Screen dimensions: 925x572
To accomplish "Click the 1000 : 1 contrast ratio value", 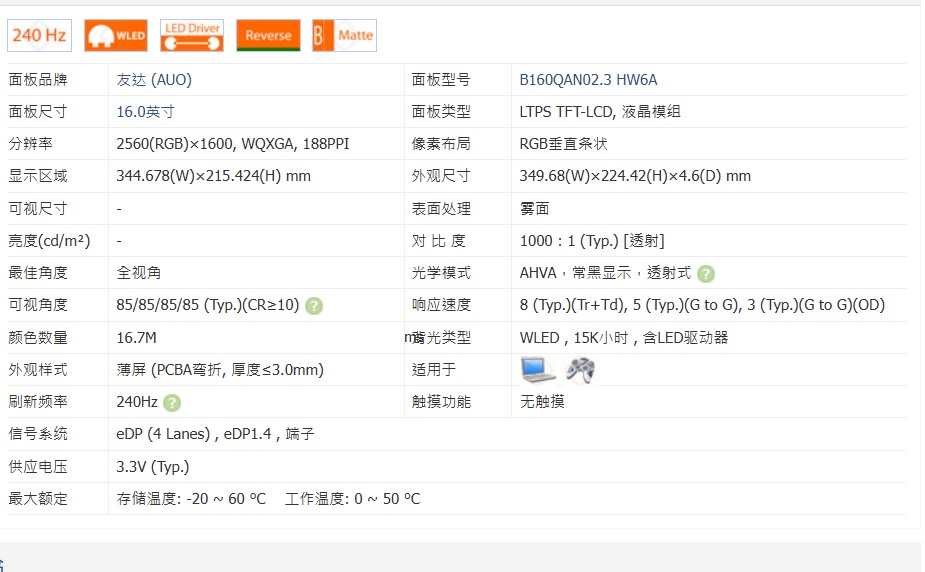I will 592,241.
